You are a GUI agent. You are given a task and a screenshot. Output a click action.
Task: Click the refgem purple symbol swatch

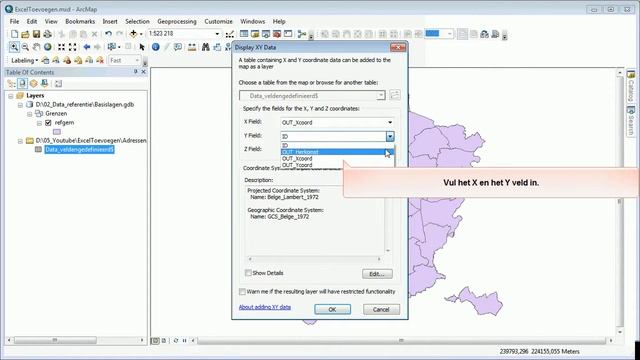(x=57, y=132)
